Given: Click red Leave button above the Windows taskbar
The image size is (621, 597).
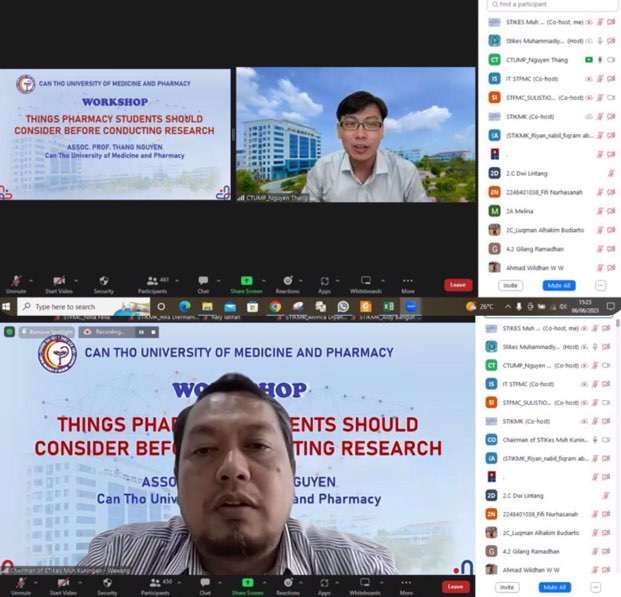Looking at the screenshot, I should (x=458, y=284).
